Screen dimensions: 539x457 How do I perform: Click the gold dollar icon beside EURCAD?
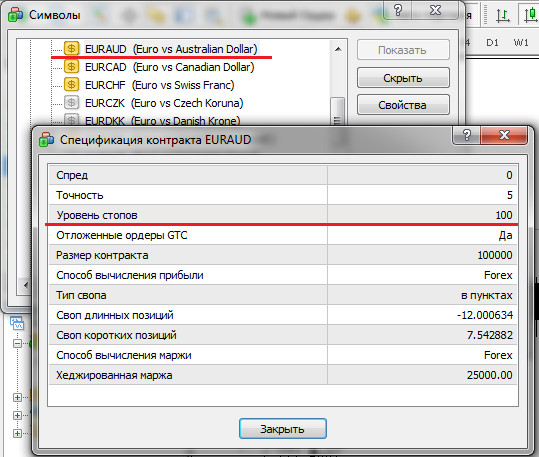[x=72, y=66]
